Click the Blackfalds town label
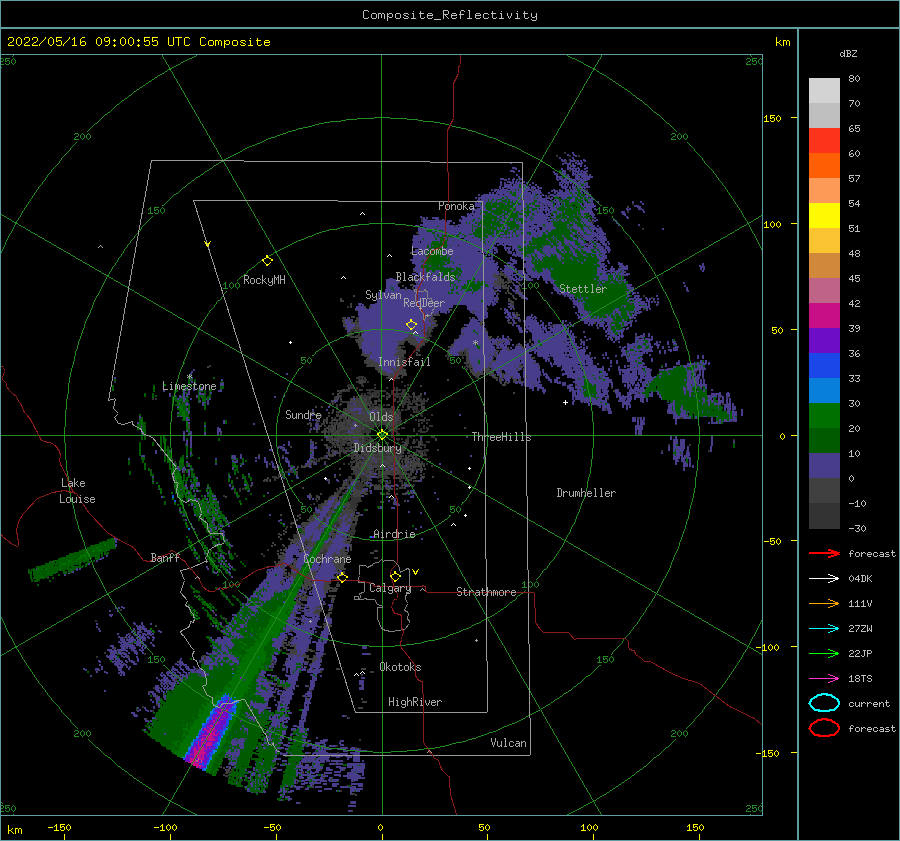Screen dimensions: 900x841 [425, 277]
